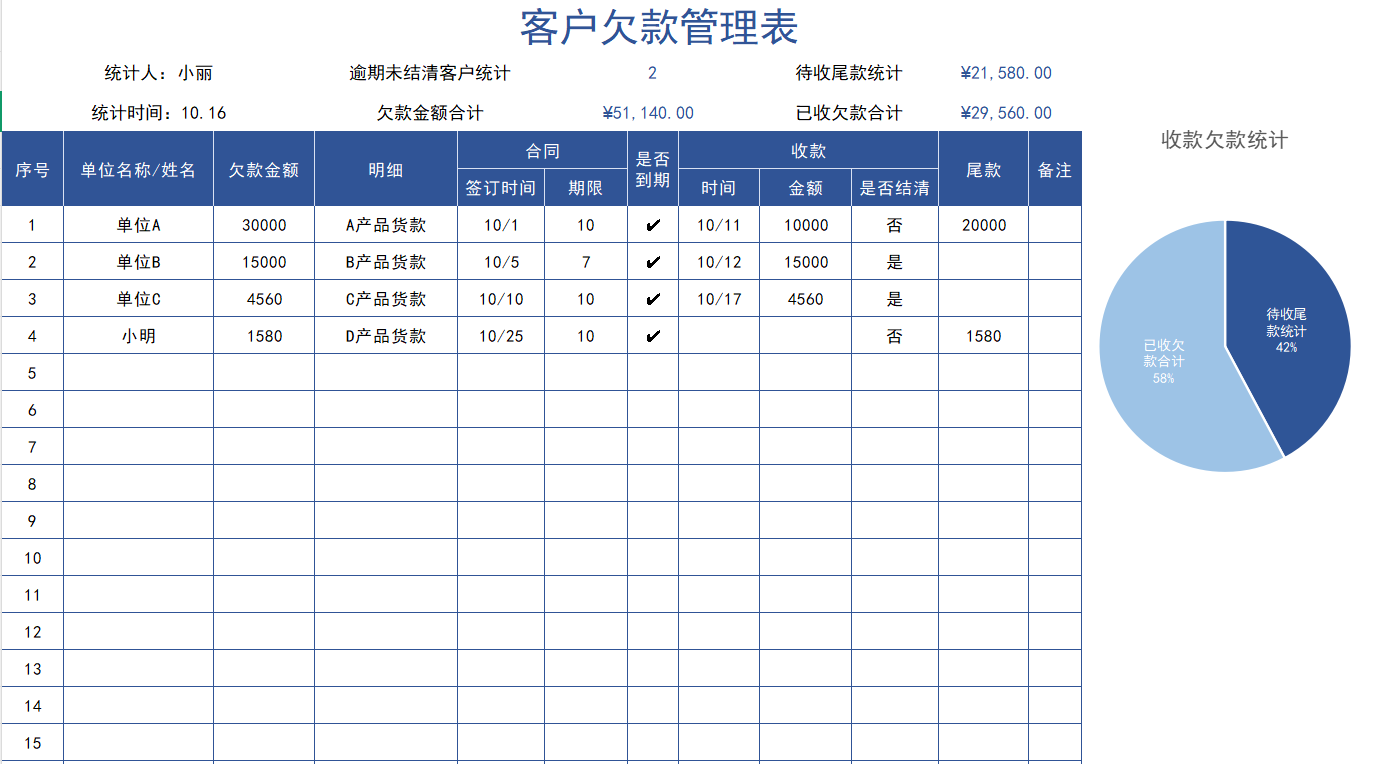Click the due checkmark in 单位C row
Screen dimensions: 1382x764
click(653, 299)
